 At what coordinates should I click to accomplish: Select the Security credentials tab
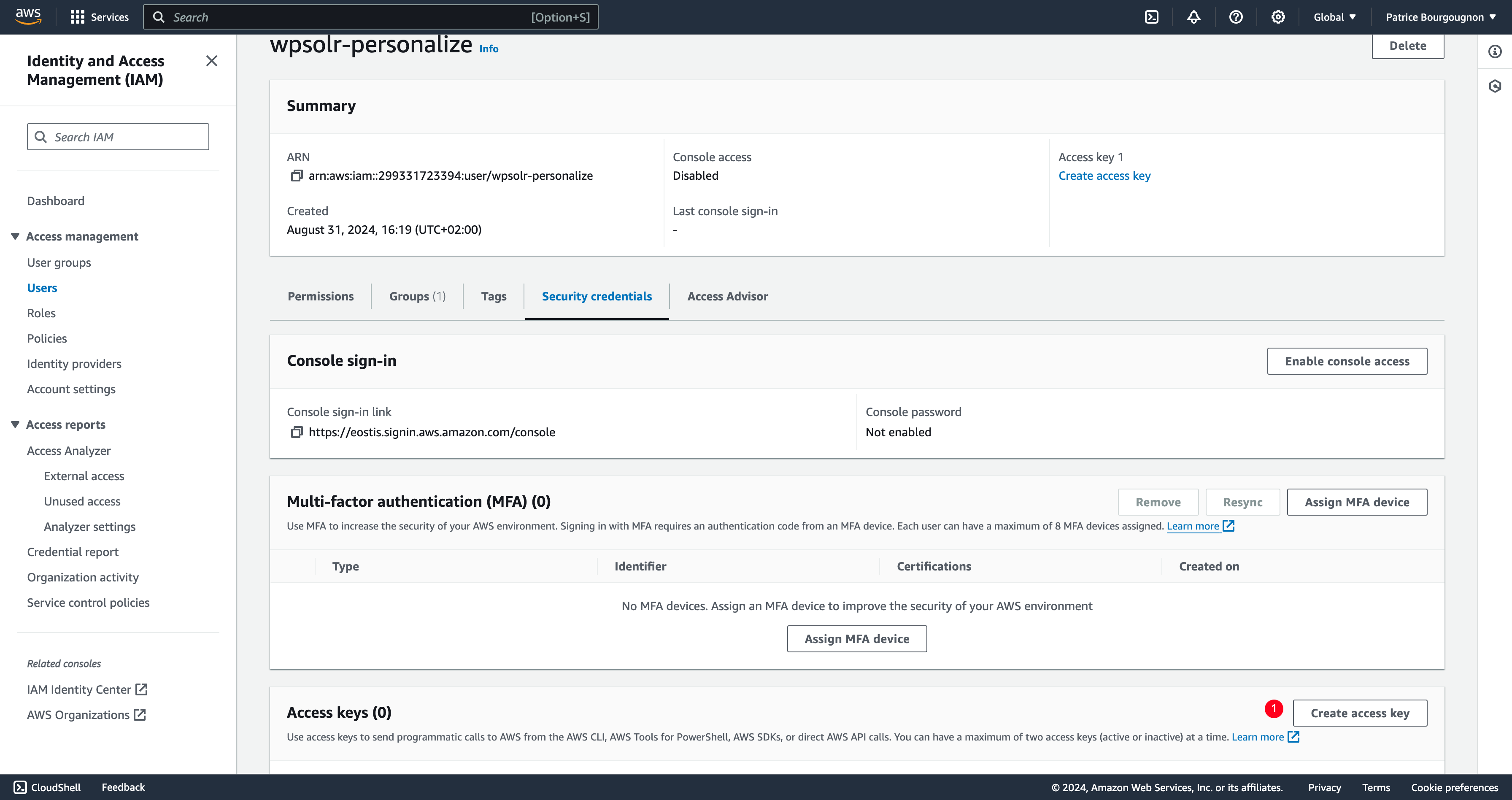597,296
